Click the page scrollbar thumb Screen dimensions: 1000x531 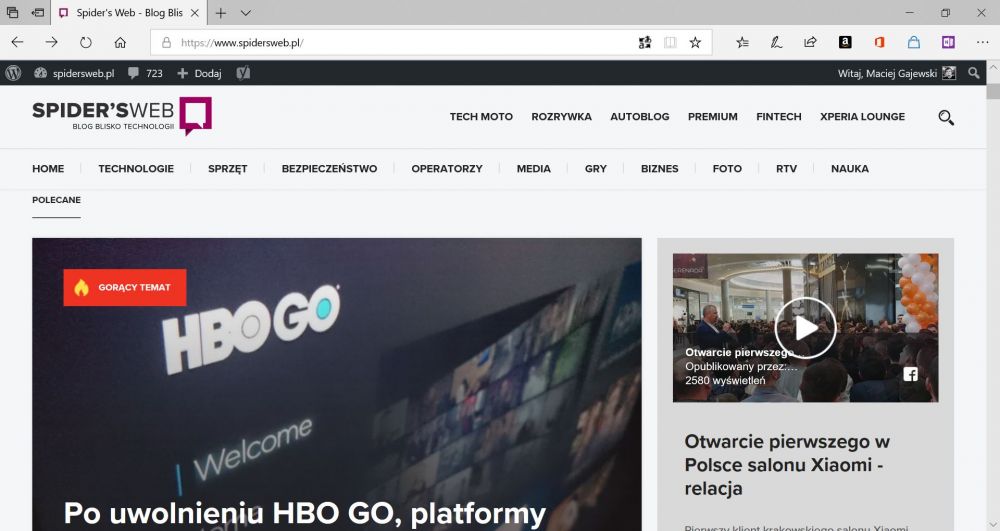click(993, 91)
